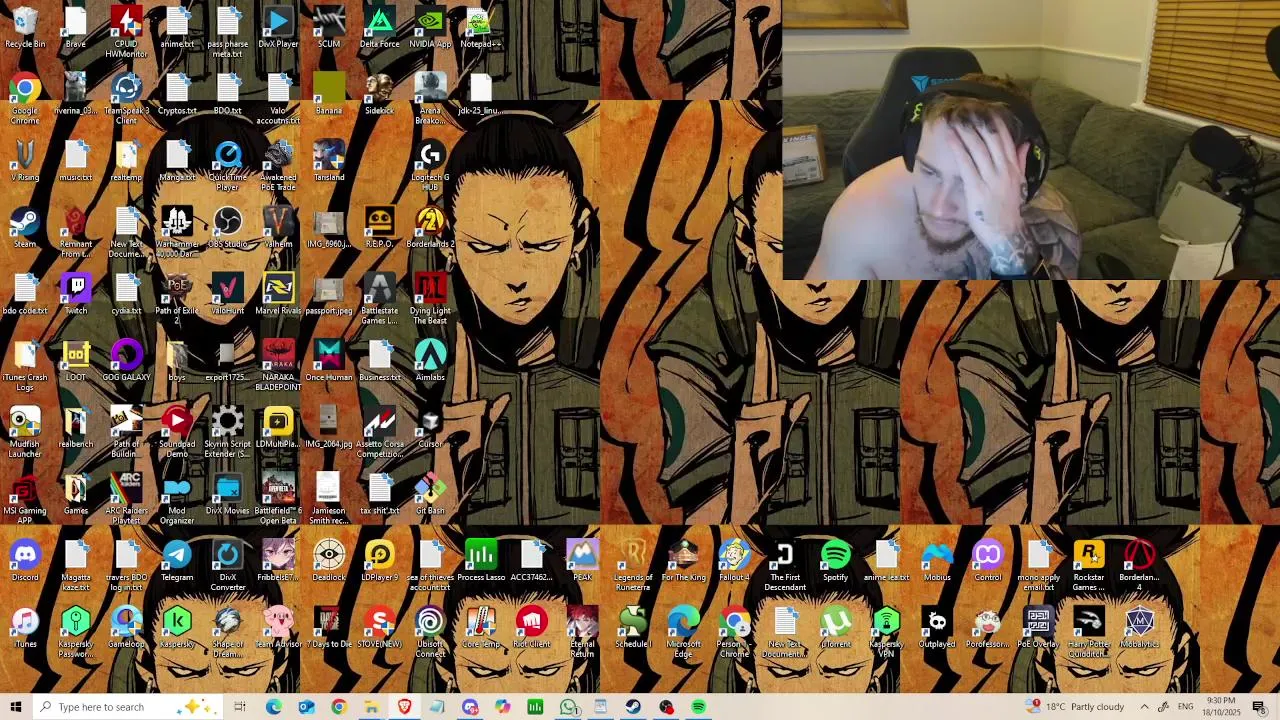1280x720 pixels.
Task: Select the Aimlabs desktop shortcut
Action: [430, 361]
